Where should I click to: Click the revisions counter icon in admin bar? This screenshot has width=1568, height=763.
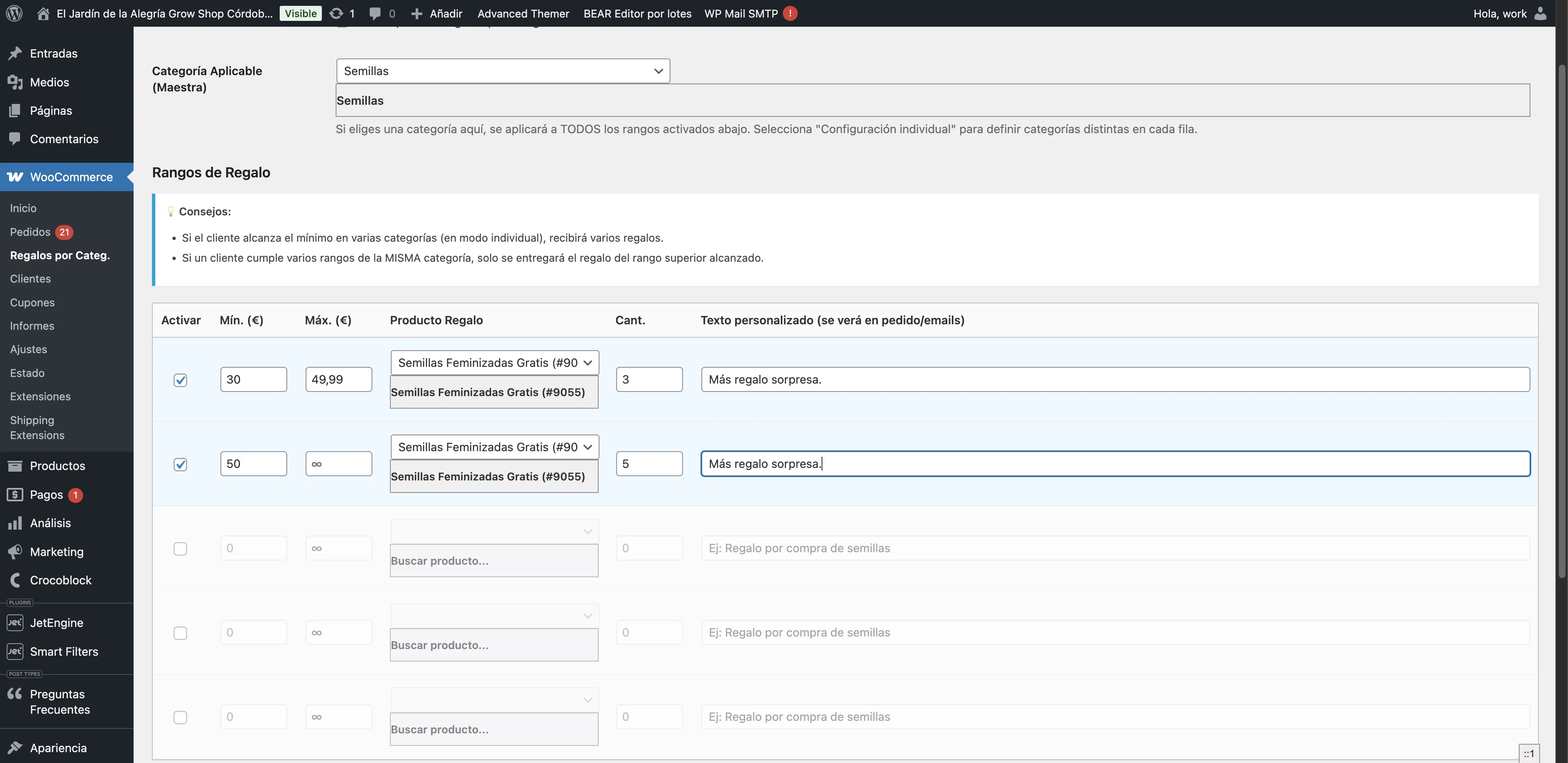pyautogui.click(x=336, y=13)
